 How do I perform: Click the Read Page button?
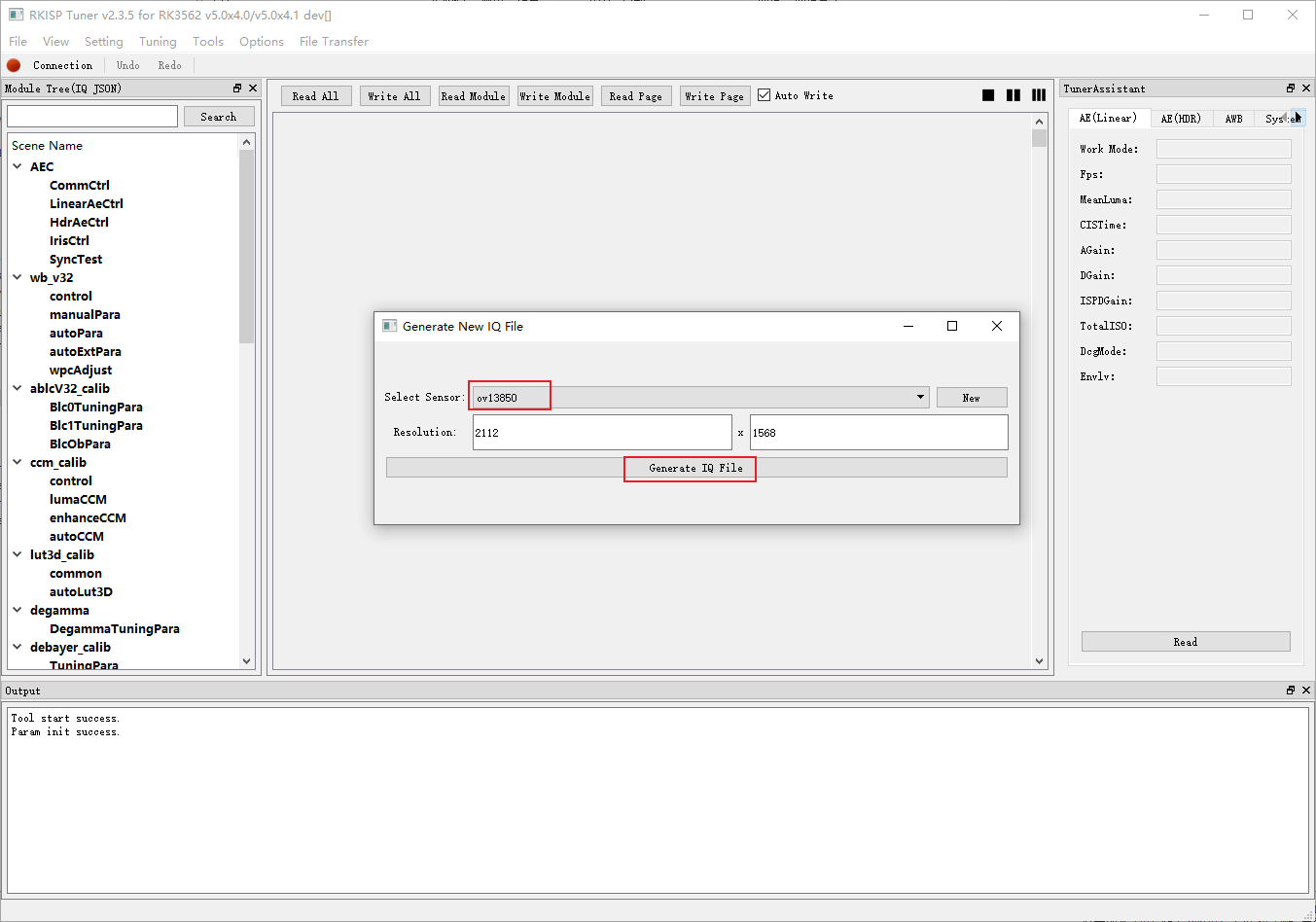[x=636, y=96]
